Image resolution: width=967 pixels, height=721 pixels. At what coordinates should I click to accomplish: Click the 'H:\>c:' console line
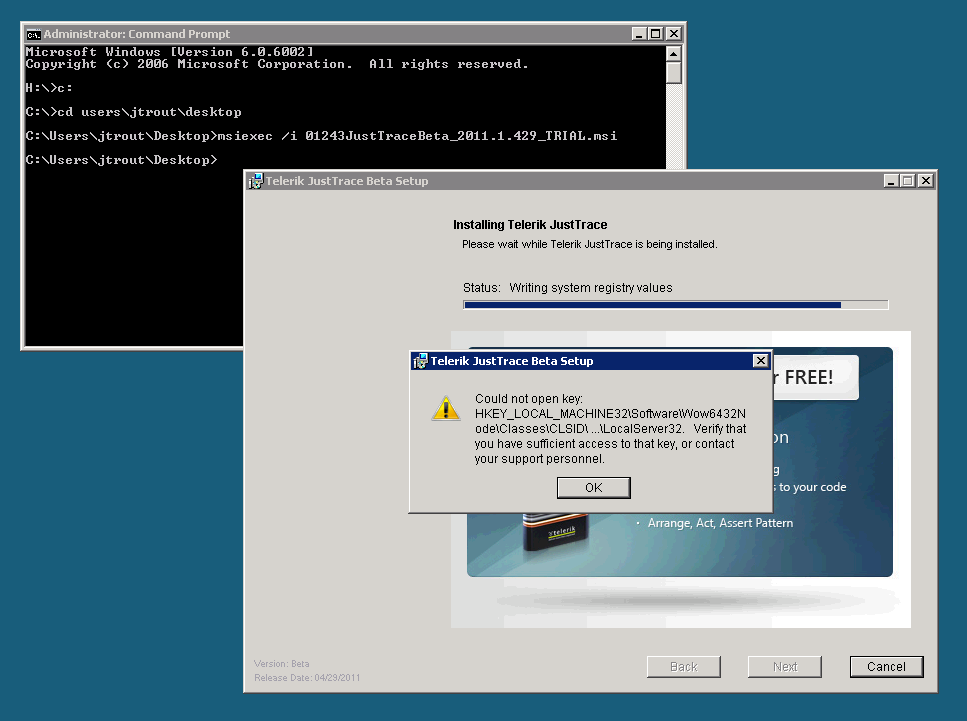tap(49, 88)
